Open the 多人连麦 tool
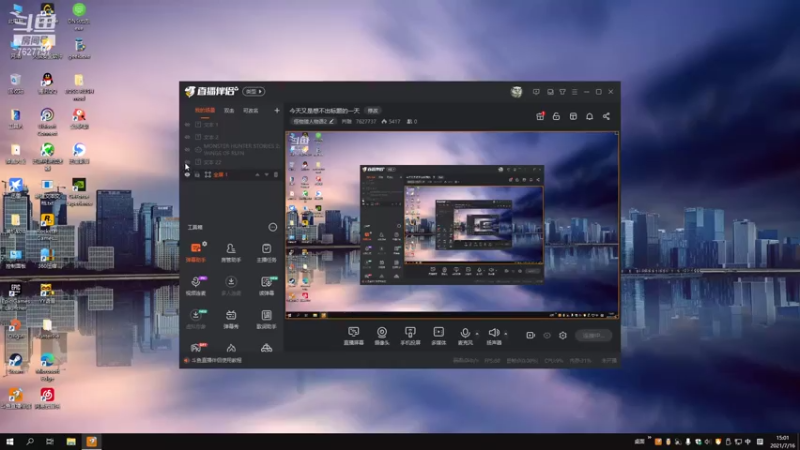The width and height of the screenshot is (800, 450). [x=231, y=286]
